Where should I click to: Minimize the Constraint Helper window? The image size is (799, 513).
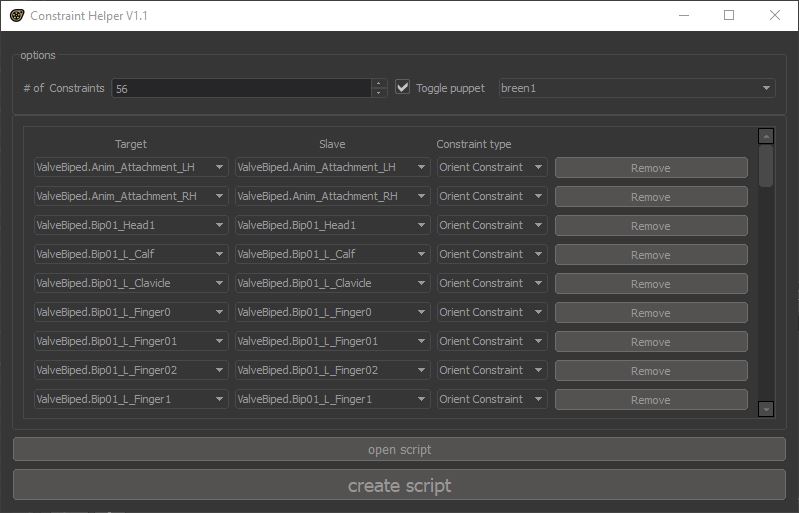[684, 15]
